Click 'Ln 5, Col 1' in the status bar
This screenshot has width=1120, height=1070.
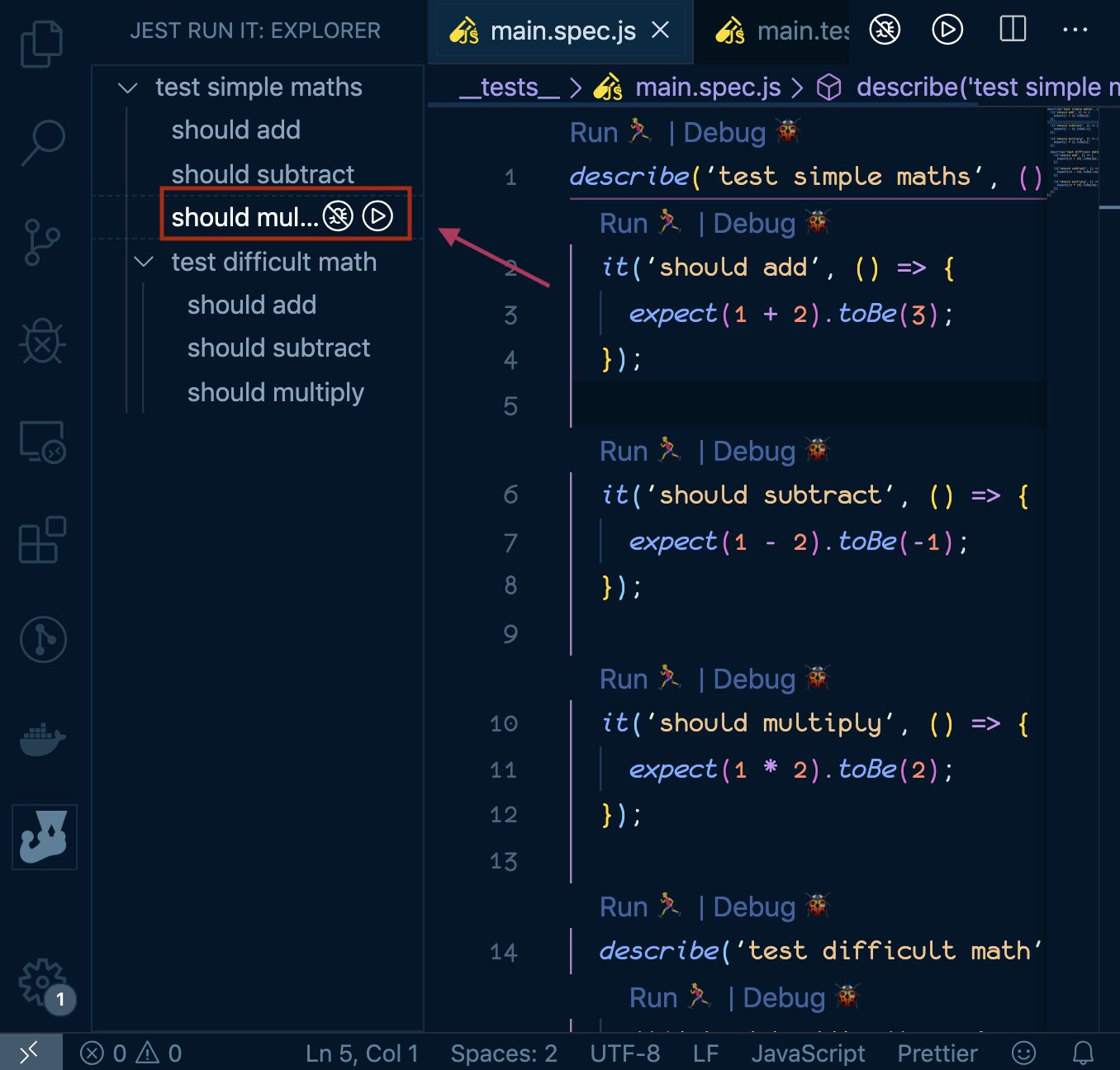[363, 1053]
